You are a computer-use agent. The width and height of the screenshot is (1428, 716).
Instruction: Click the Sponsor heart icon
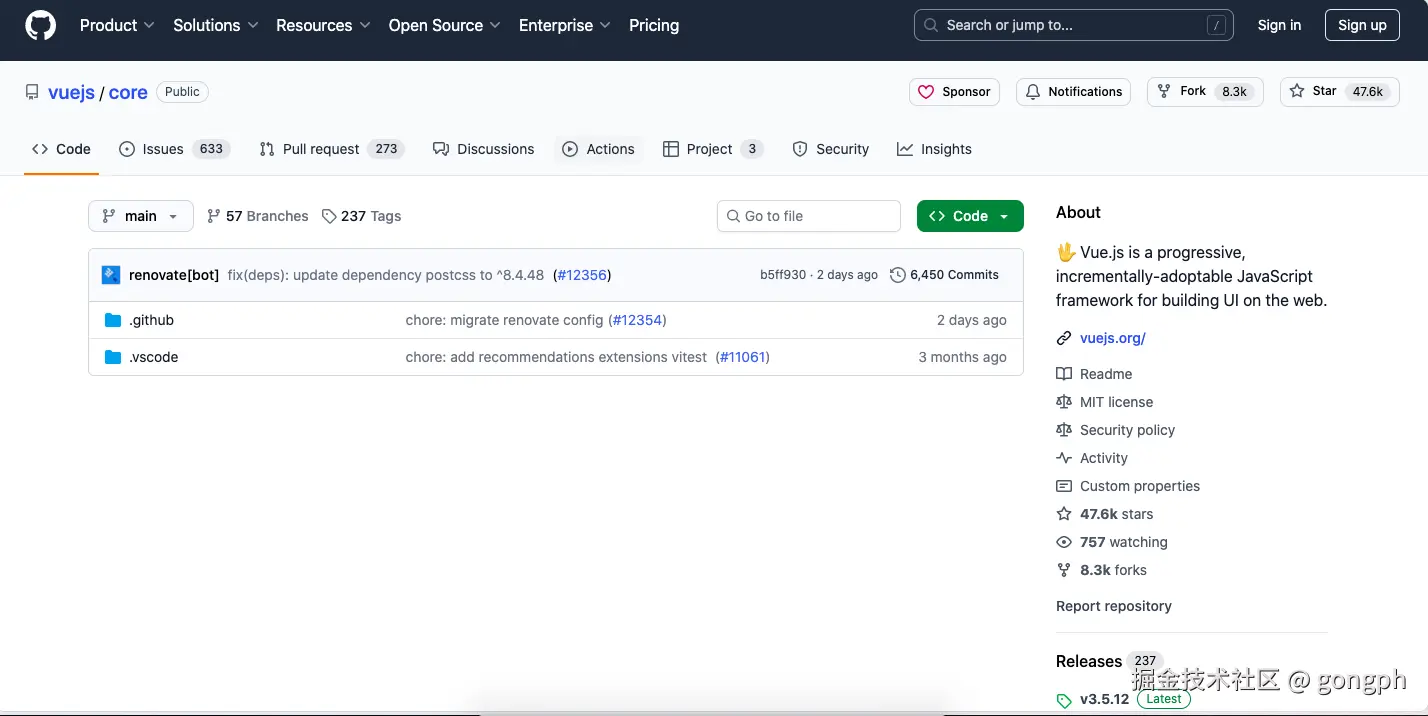(x=927, y=92)
